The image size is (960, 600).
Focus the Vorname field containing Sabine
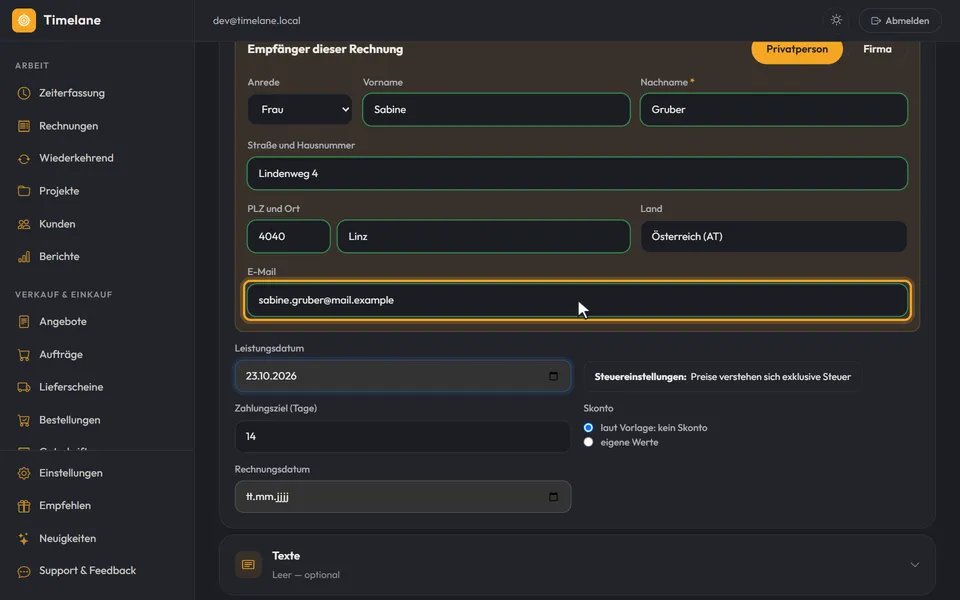(496, 110)
